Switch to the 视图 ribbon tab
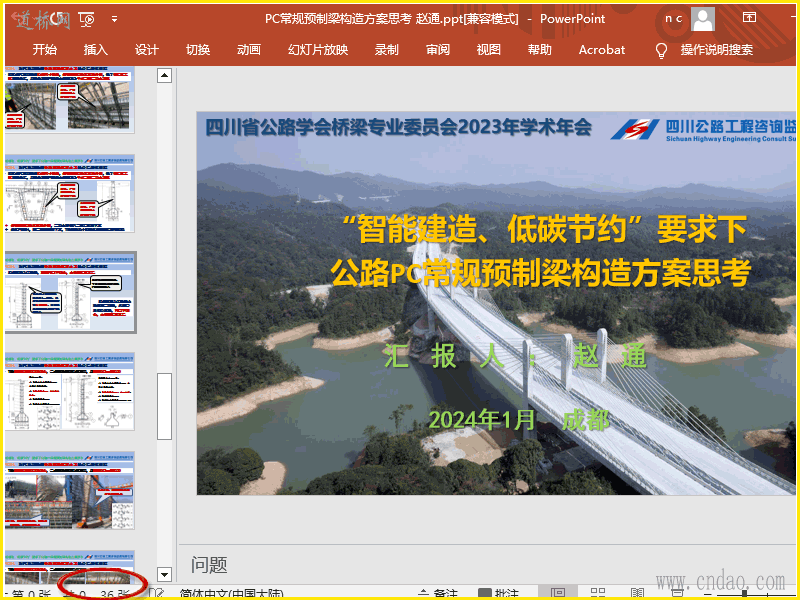Image resolution: width=800 pixels, height=600 pixels. (x=489, y=49)
